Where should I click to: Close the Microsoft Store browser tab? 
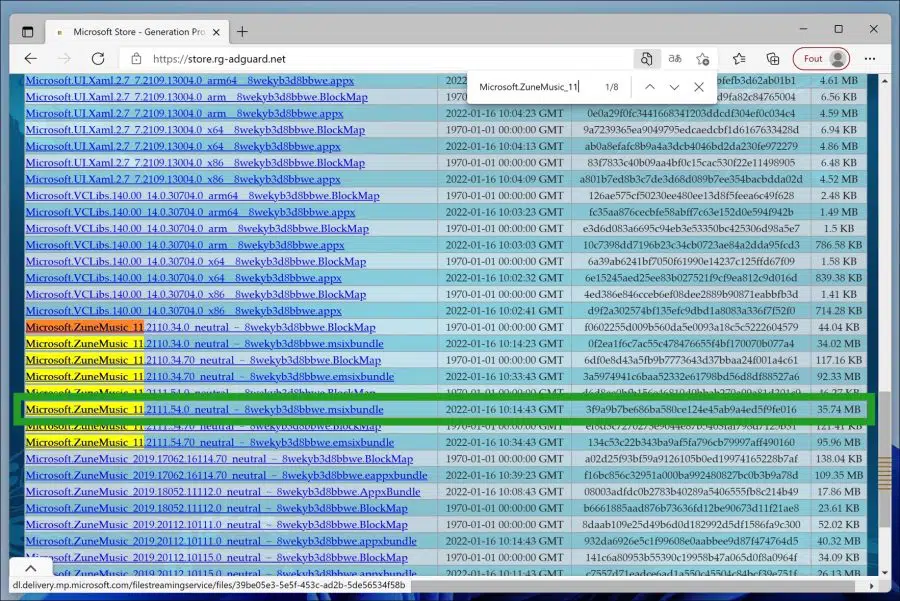tap(216, 32)
